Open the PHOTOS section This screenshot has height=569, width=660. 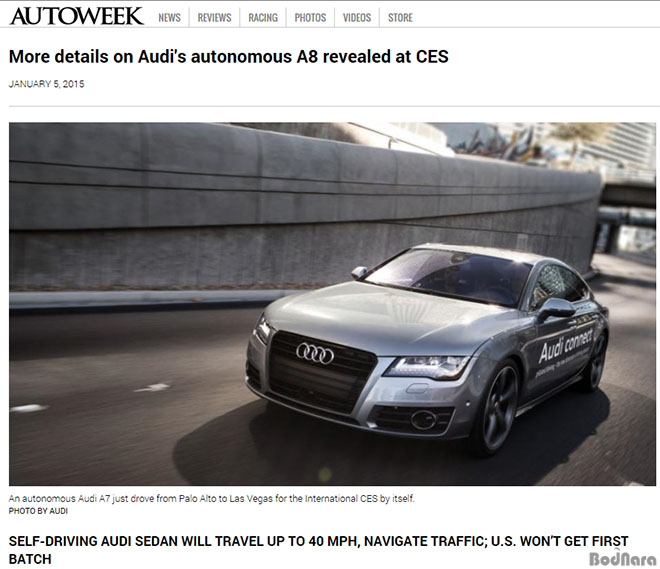click(310, 18)
